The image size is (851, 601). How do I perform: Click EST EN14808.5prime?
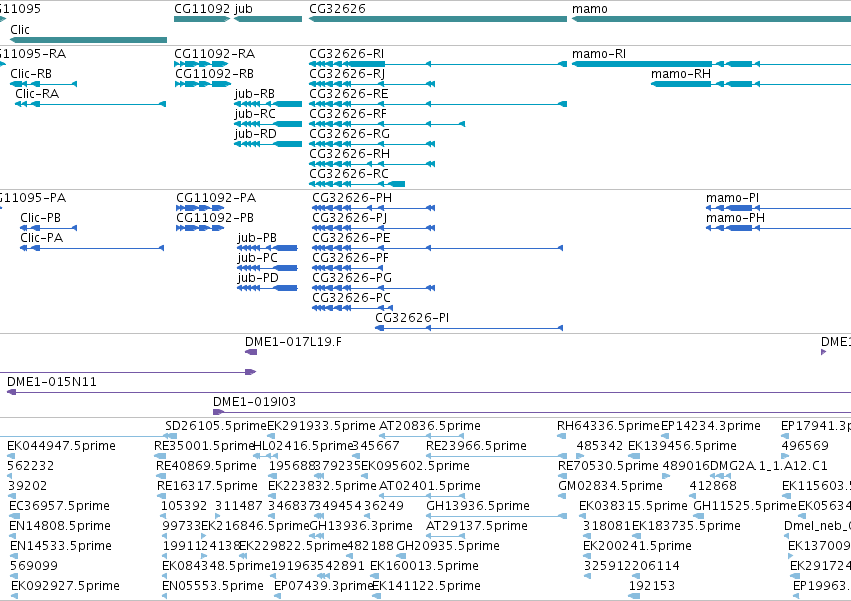pos(14,535)
